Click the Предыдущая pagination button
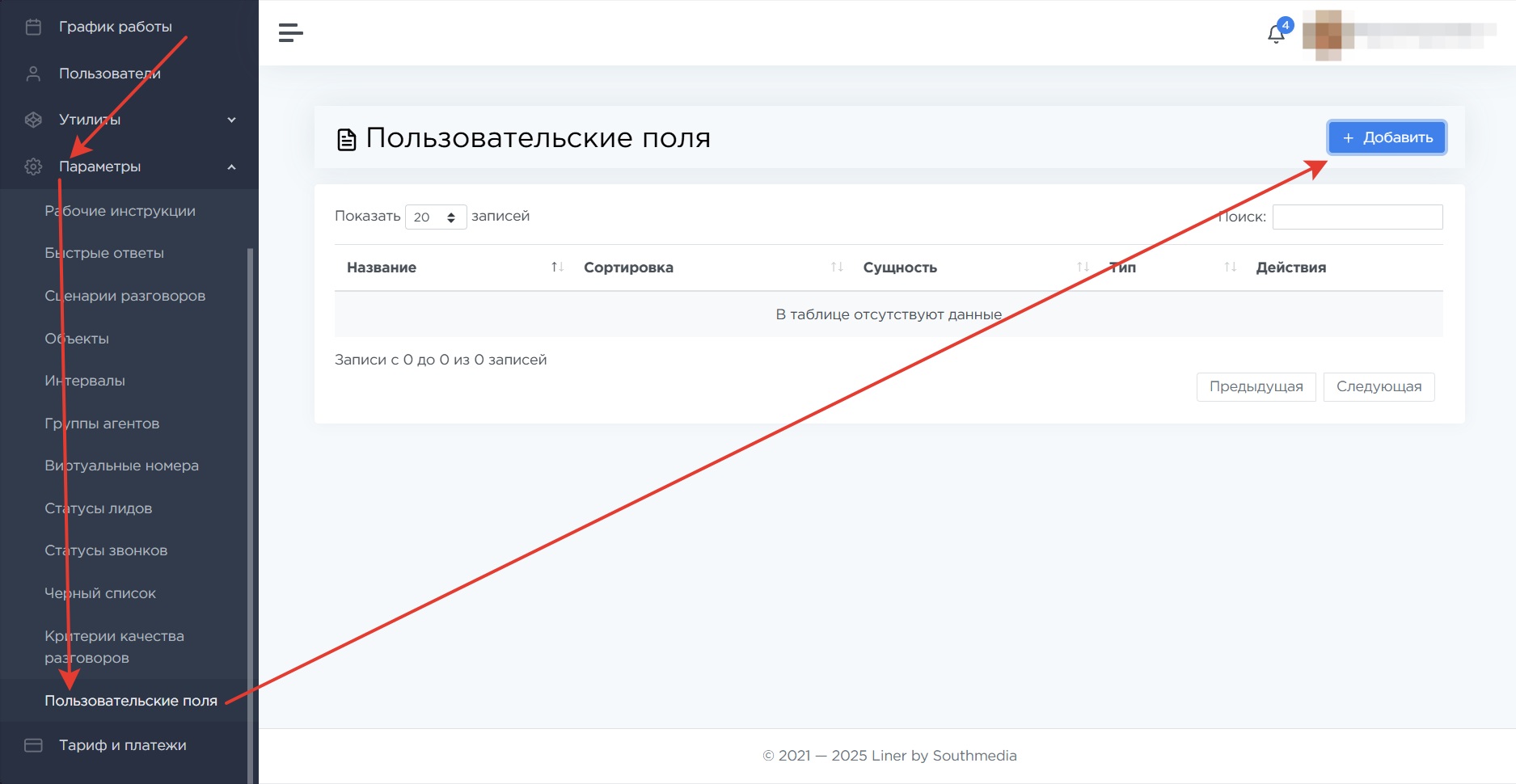The width and height of the screenshot is (1516, 784). (1256, 386)
